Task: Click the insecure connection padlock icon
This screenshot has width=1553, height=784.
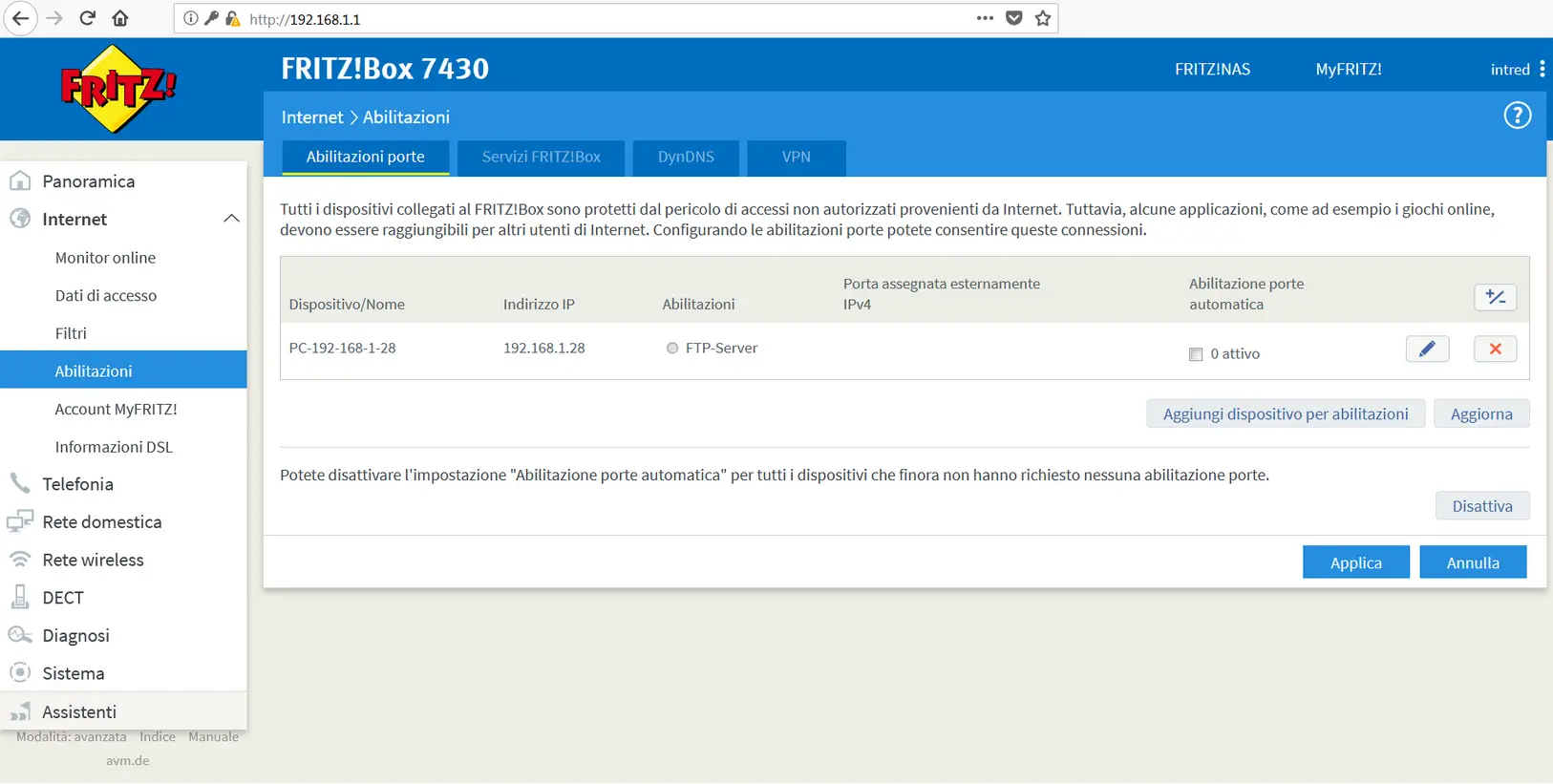Action: tap(232, 18)
